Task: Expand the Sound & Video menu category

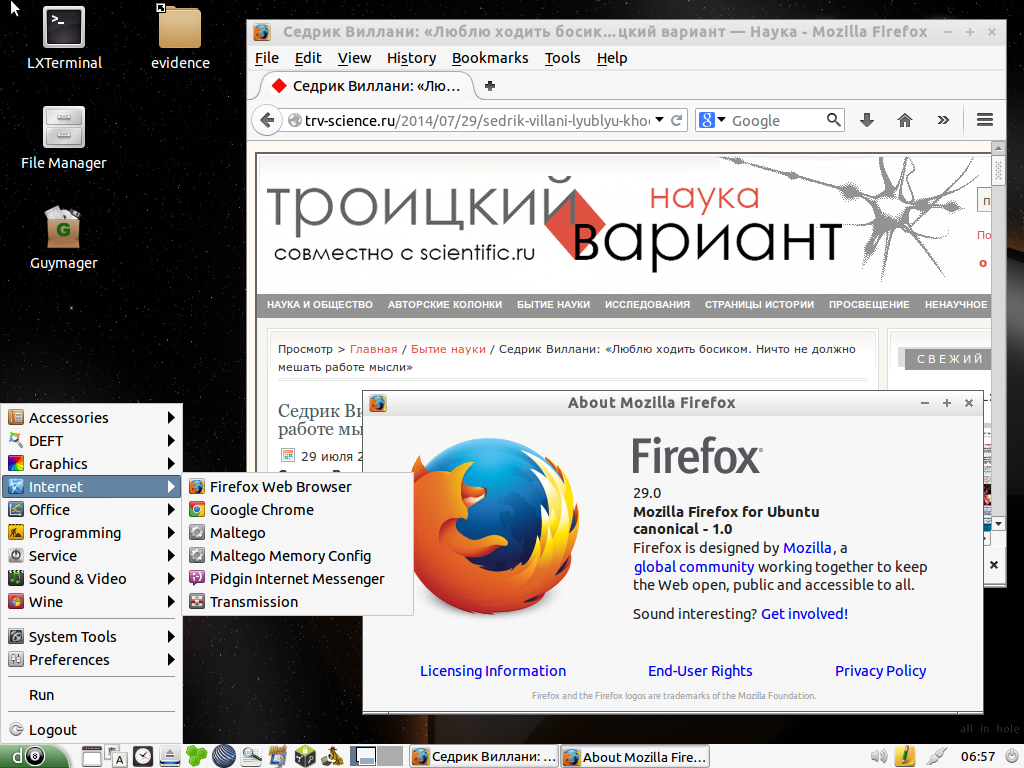Action: tap(91, 579)
